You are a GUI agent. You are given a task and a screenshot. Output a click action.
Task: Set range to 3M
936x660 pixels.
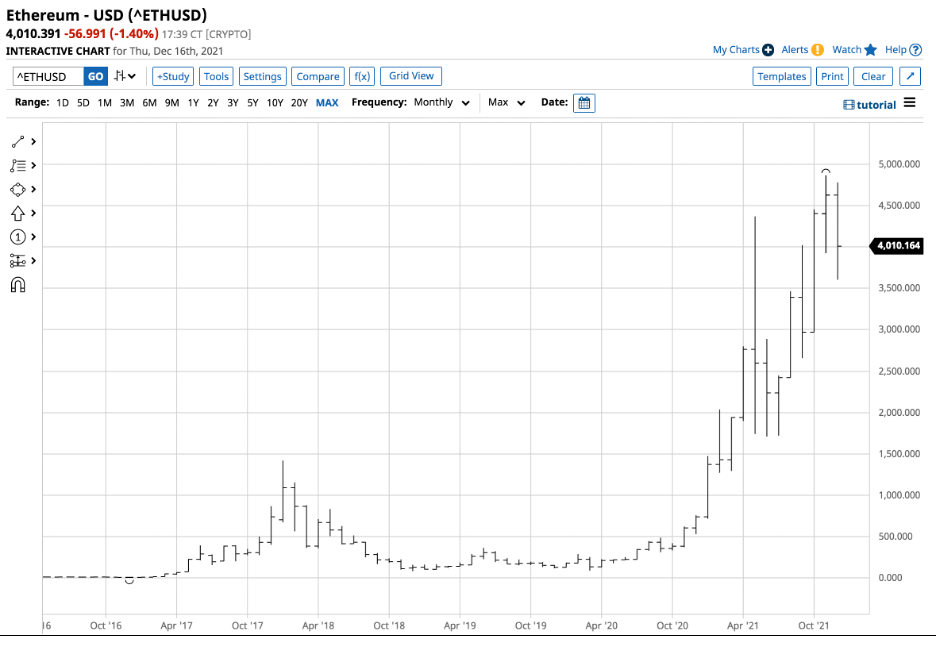click(127, 103)
